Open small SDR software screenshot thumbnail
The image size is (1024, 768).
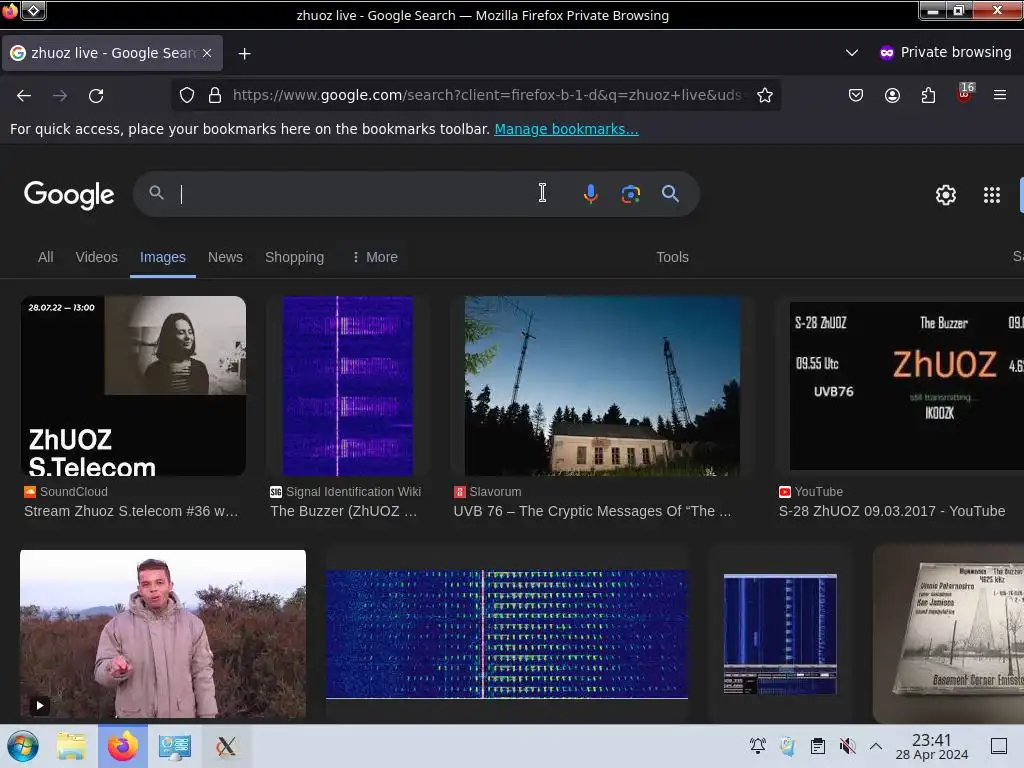coord(780,634)
